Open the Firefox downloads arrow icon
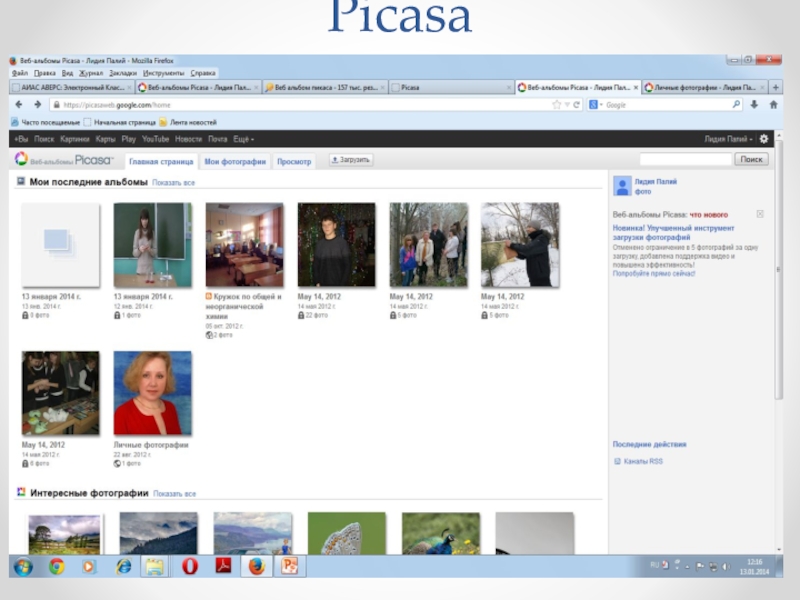The height and width of the screenshot is (600, 800). 754,105
